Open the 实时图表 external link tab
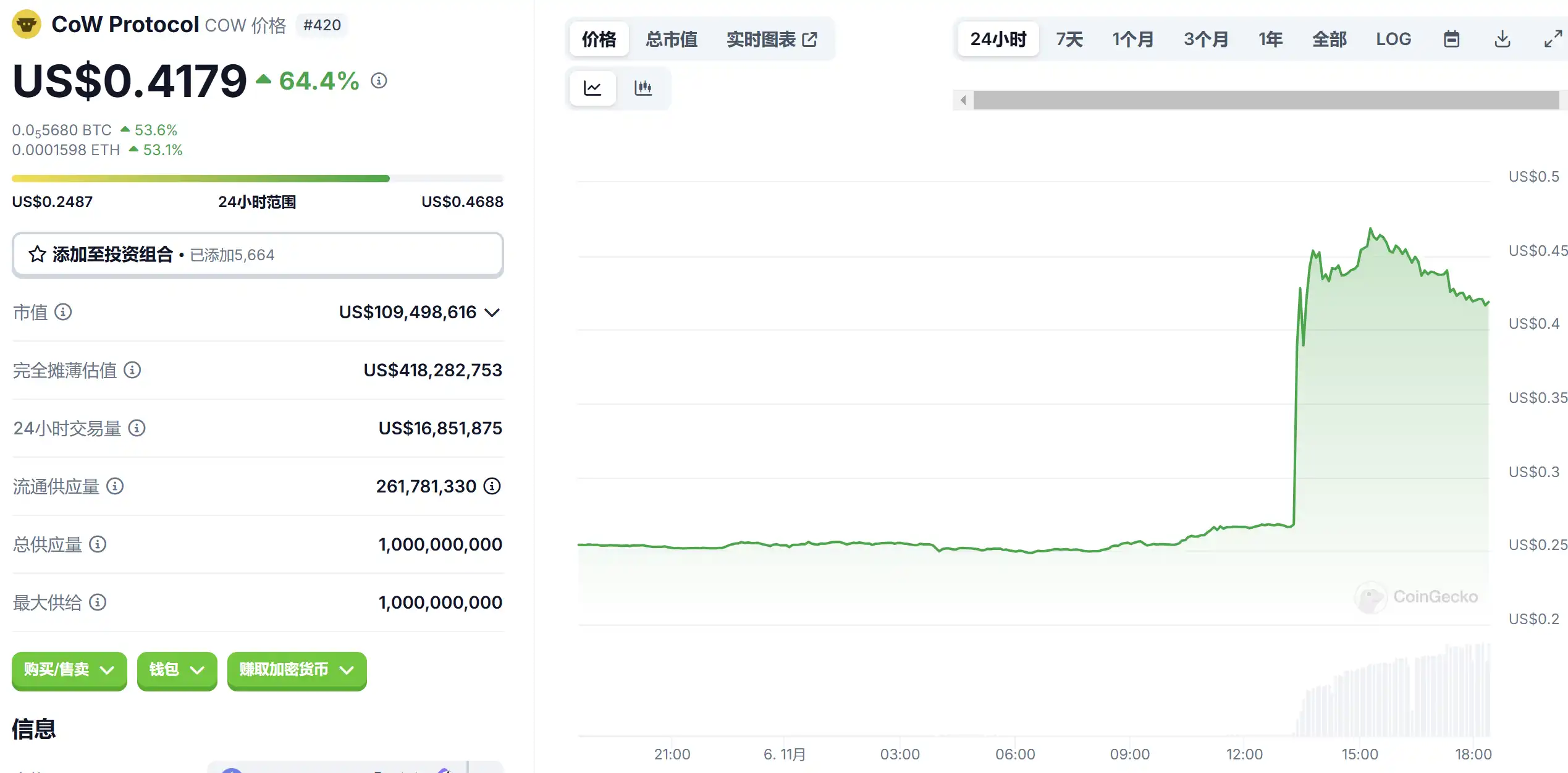Screen dimensions: 1568x773 pyautogui.click(x=772, y=40)
